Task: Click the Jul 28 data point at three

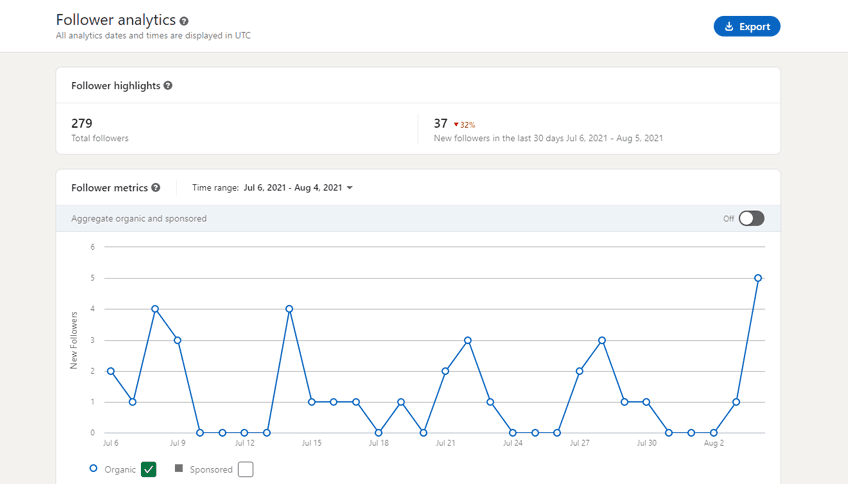Action: tap(602, 340)
